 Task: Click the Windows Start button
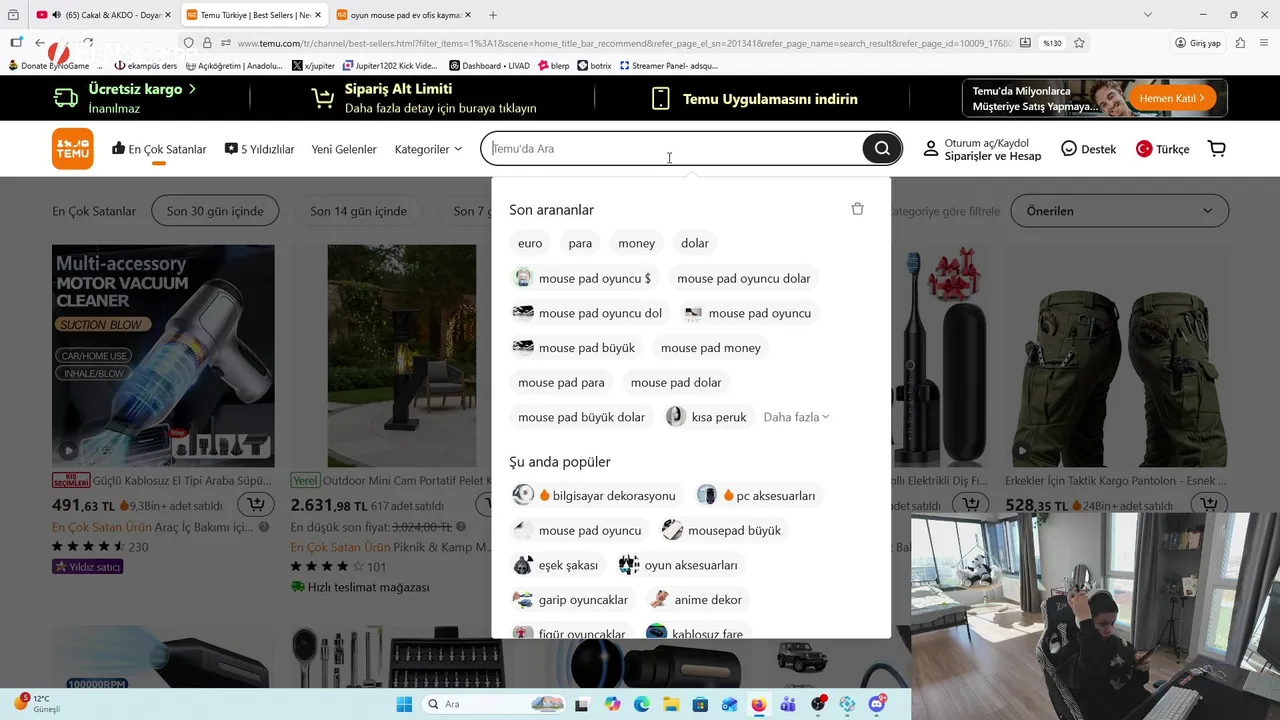(404, 704)
